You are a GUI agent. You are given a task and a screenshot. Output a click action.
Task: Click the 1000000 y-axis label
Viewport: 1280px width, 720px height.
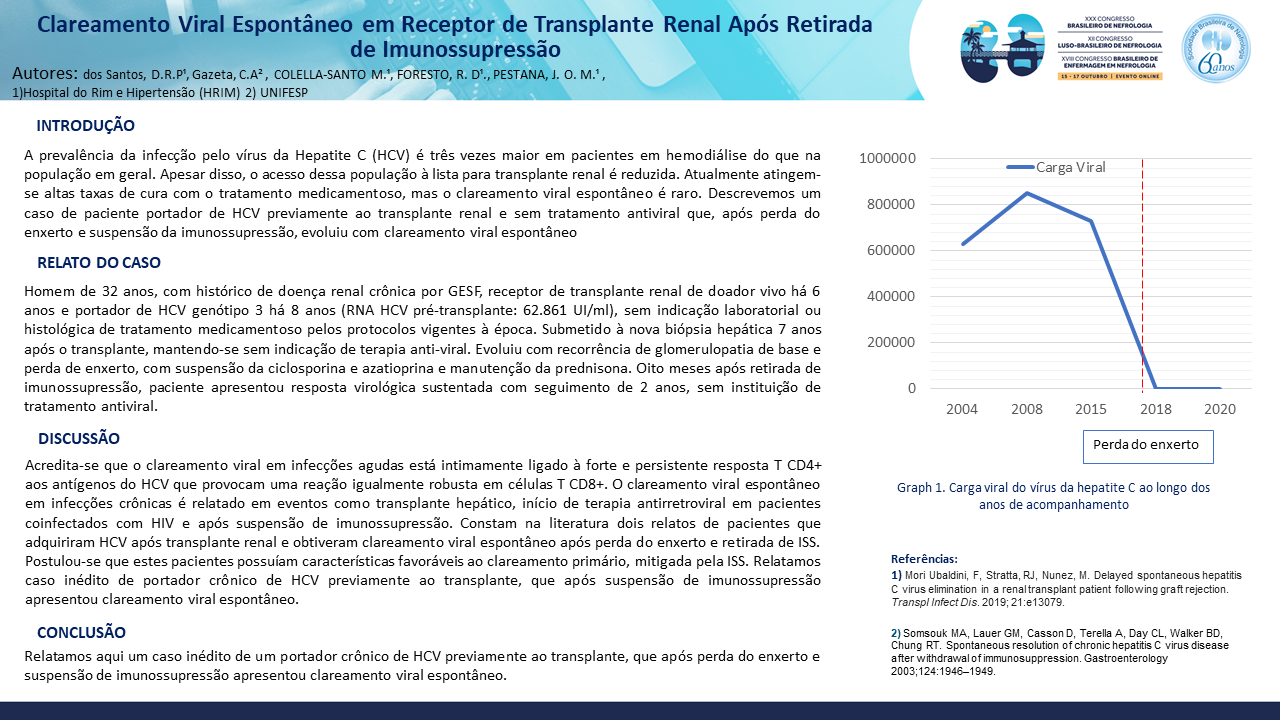pos(887,159)
